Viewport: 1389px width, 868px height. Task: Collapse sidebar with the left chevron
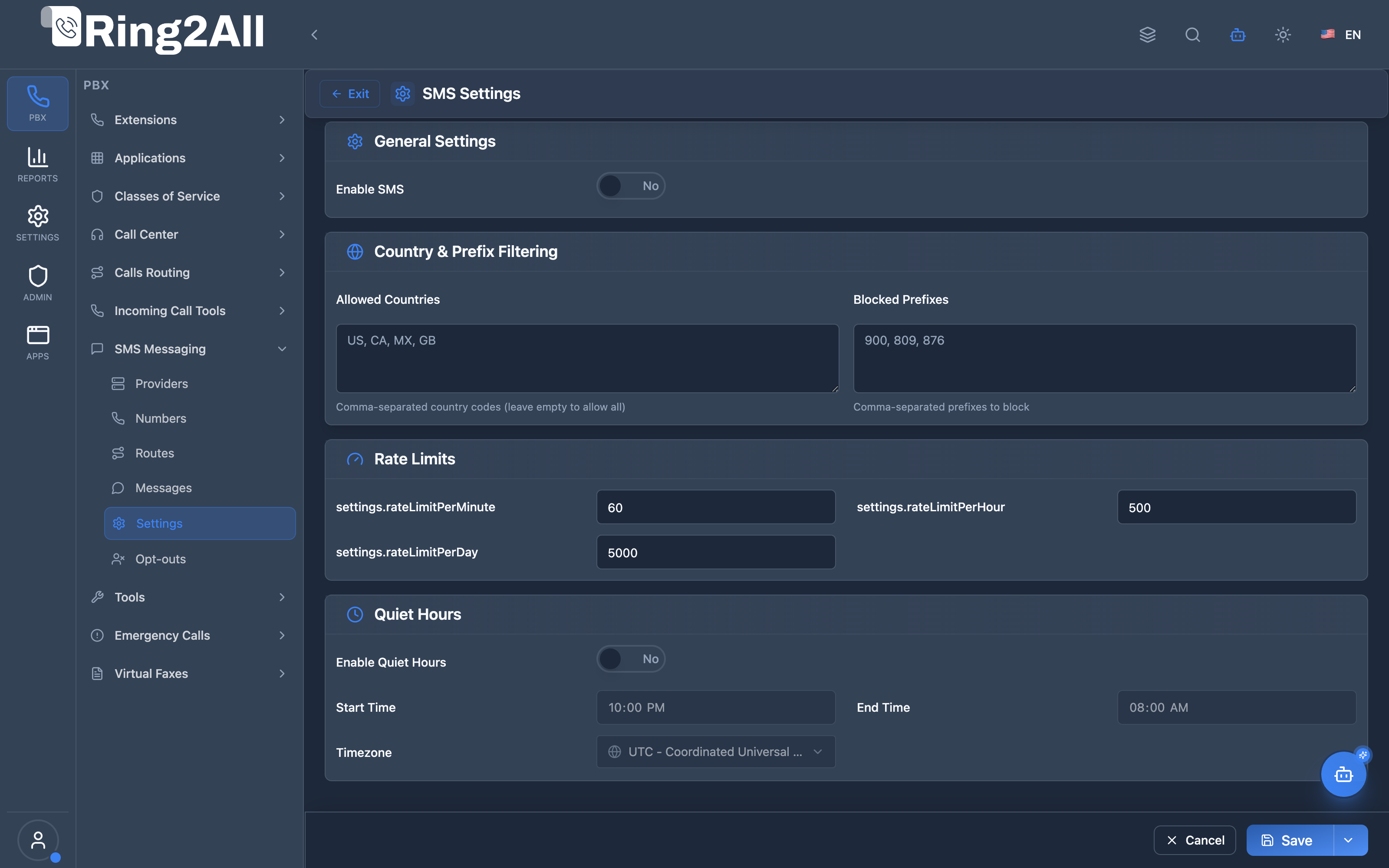(x=314, y=34)
